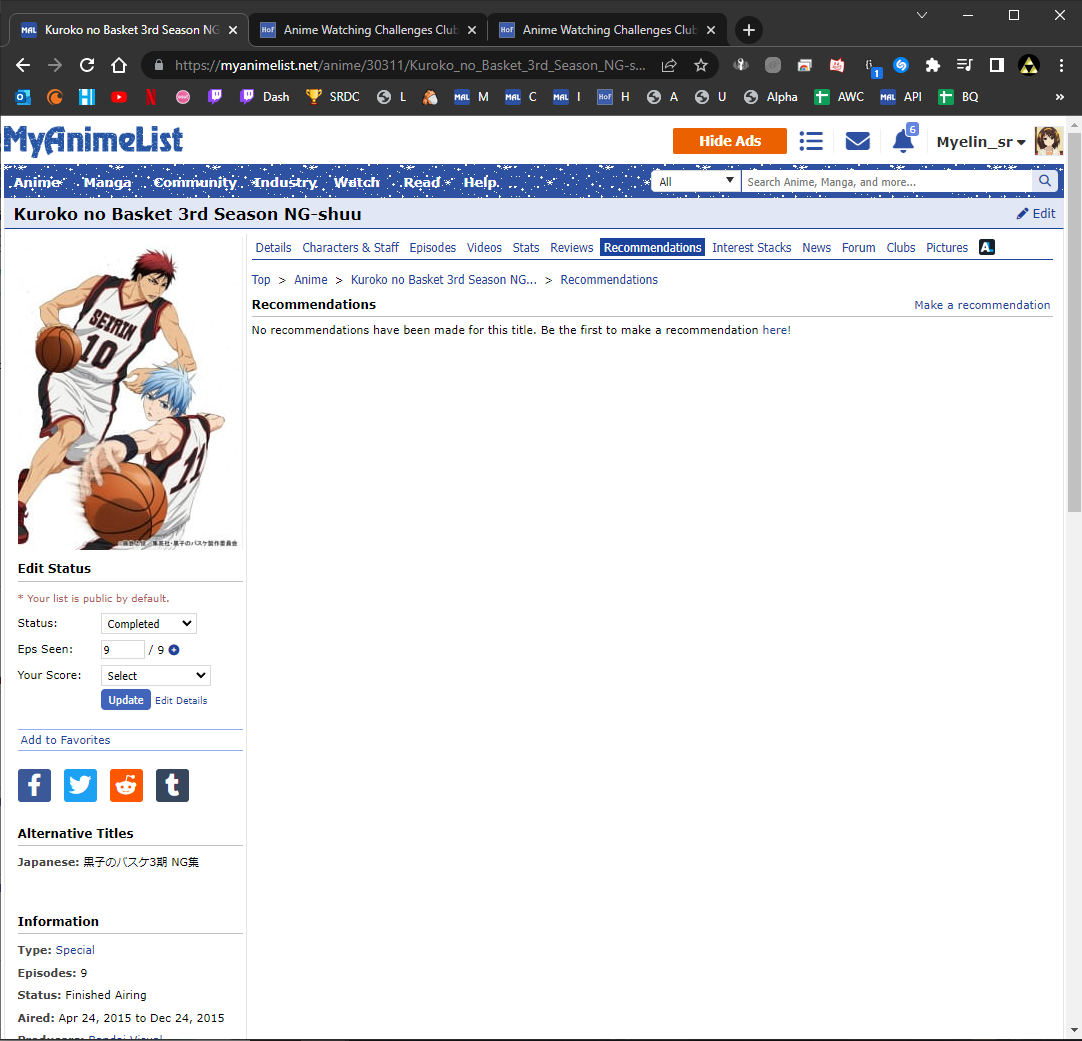Show more bookmarks with the chevron

(x=1060, y=97)
